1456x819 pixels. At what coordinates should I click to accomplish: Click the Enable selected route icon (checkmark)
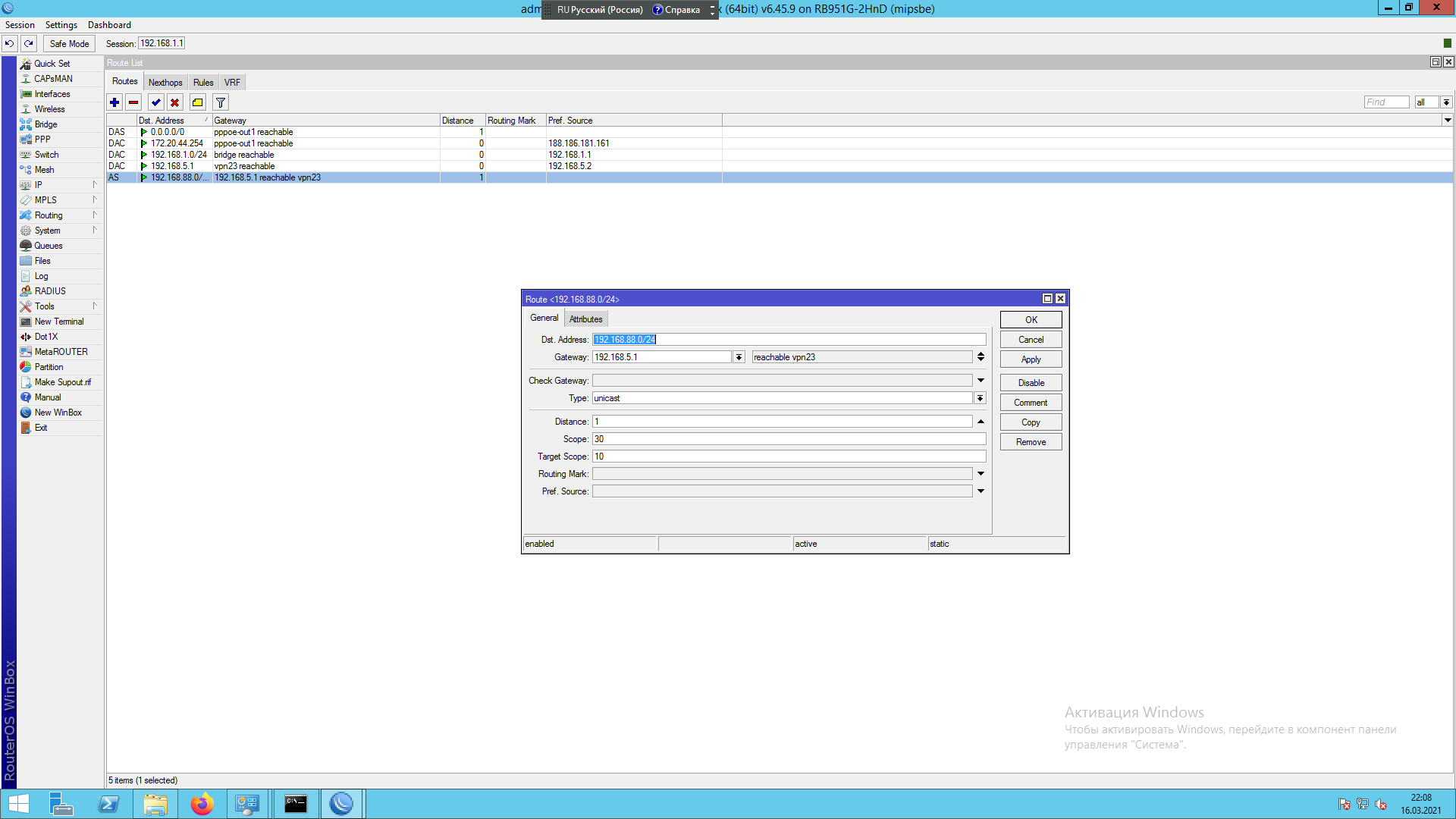(156, 102)
